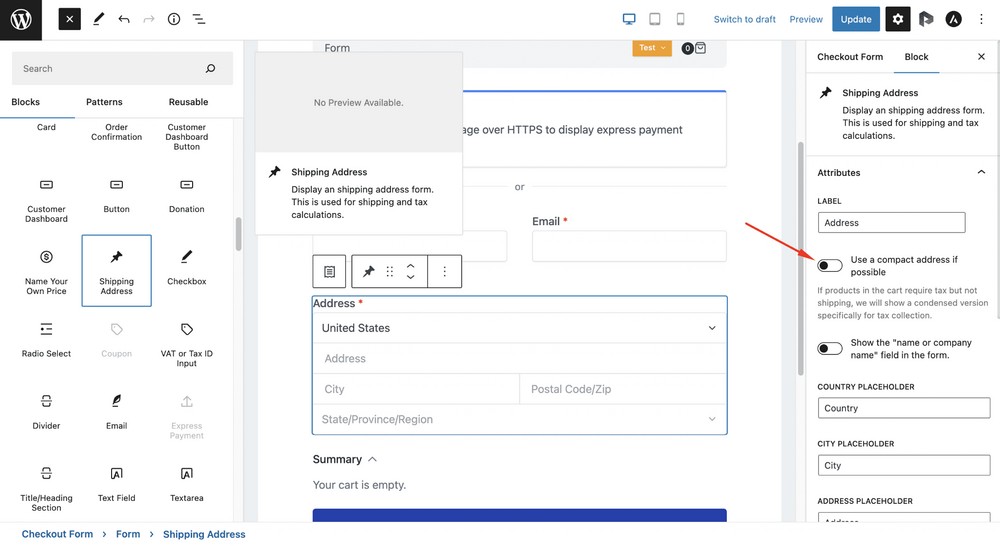Collapse the Summary section chevron
This screenshot has width=1000, height=546.
(x=373, y=459)
